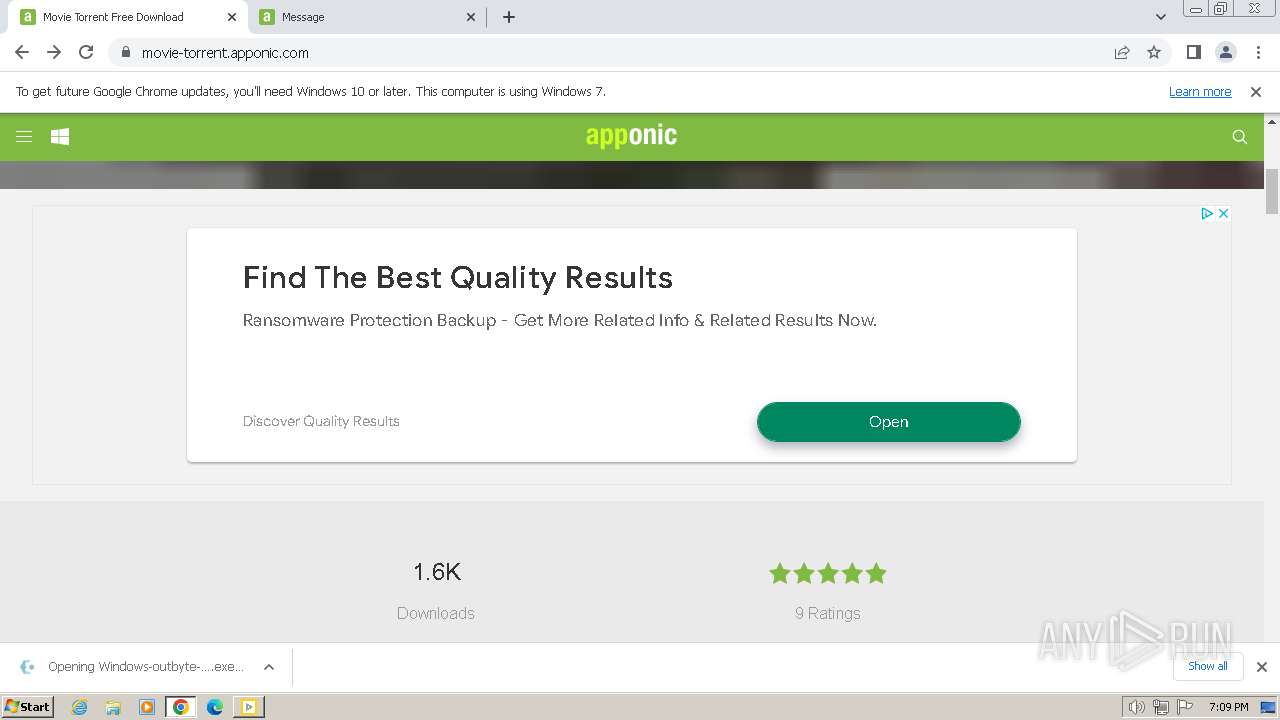Close the Movie Torrent Free Download tab
Screen dimensions: 1280x720
[232, 17]
